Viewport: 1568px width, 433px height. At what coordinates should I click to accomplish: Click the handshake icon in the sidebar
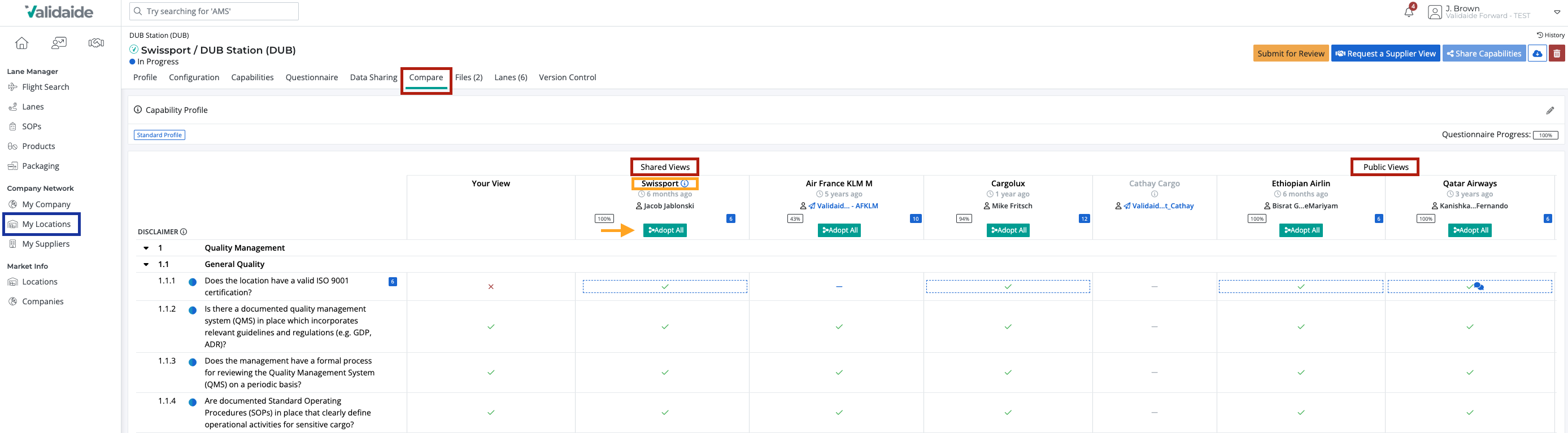(96, 42)
